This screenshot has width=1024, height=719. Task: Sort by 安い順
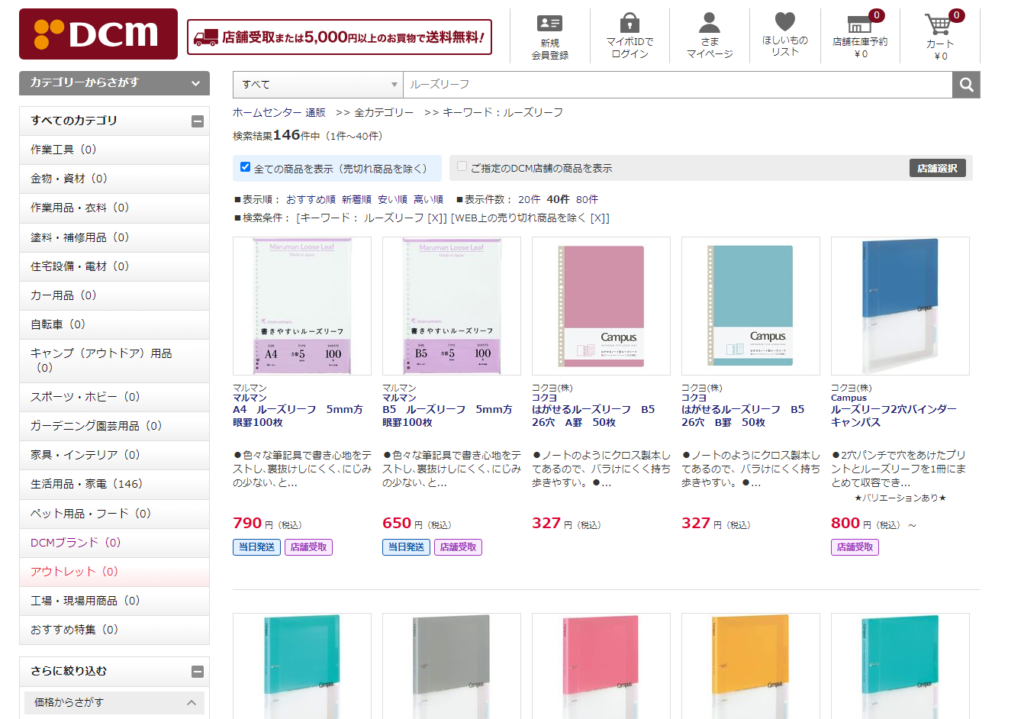point(392,199)
